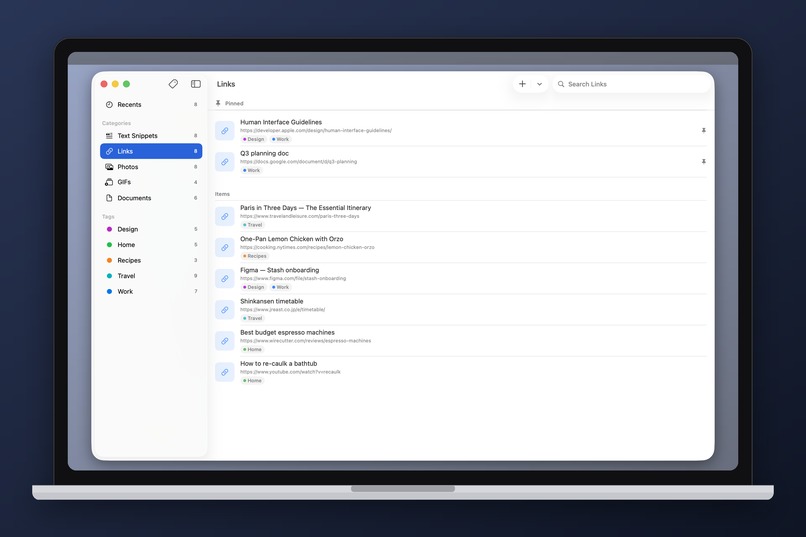The image size is (806, 537).
Task: Click Design tag on Figma Stash onboarding
Action: (x=253, y=287)
